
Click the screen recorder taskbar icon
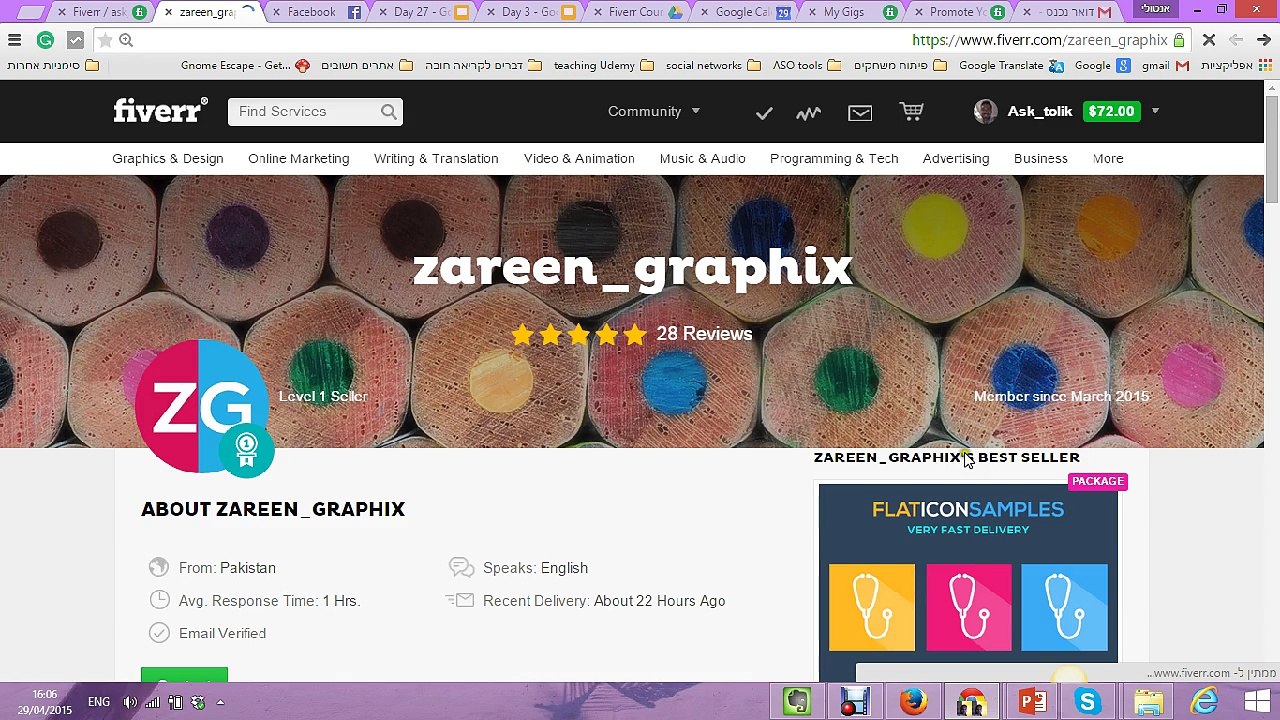click(x=854, y=701)
